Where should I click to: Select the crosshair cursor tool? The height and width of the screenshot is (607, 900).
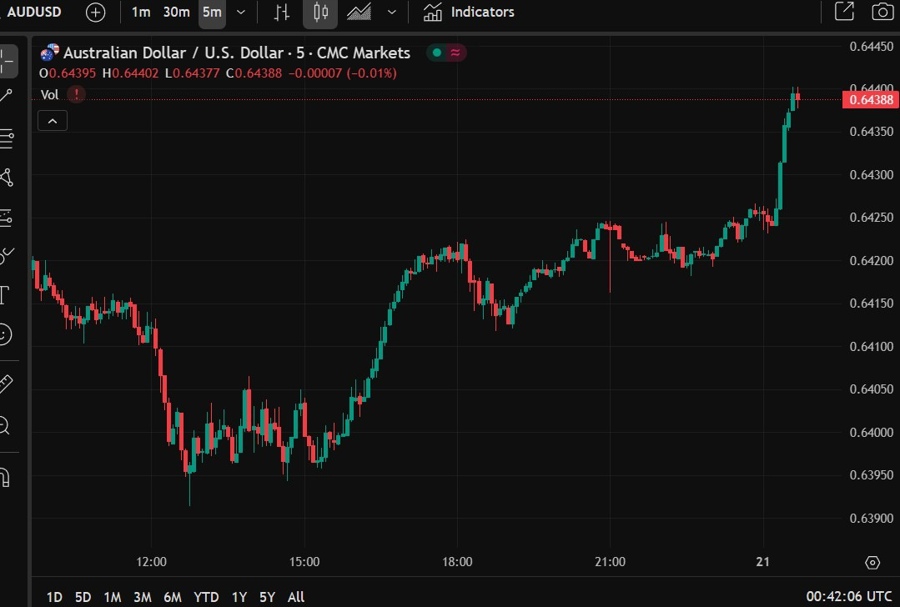pos(7,61)
